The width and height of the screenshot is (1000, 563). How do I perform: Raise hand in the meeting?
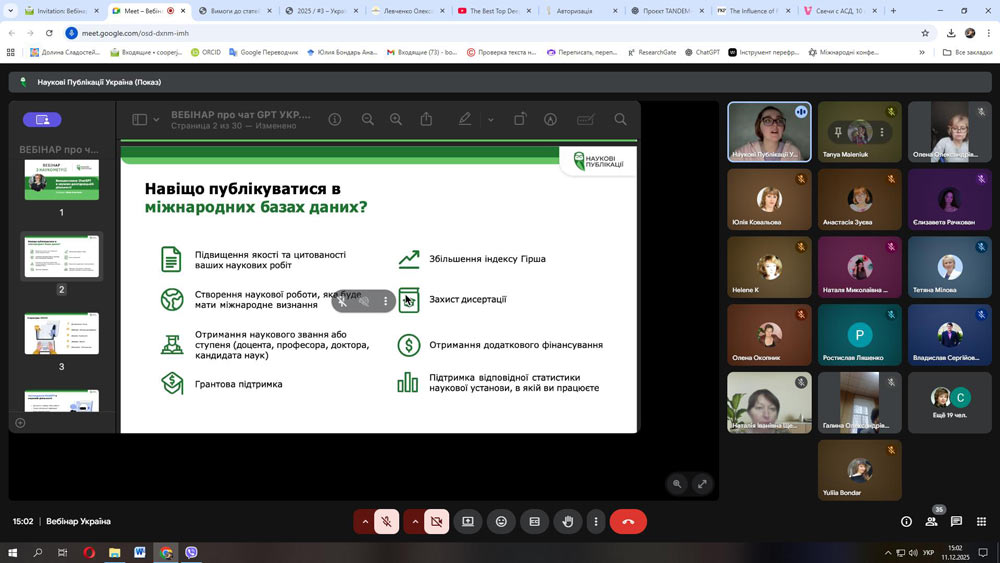click(568, 521)
